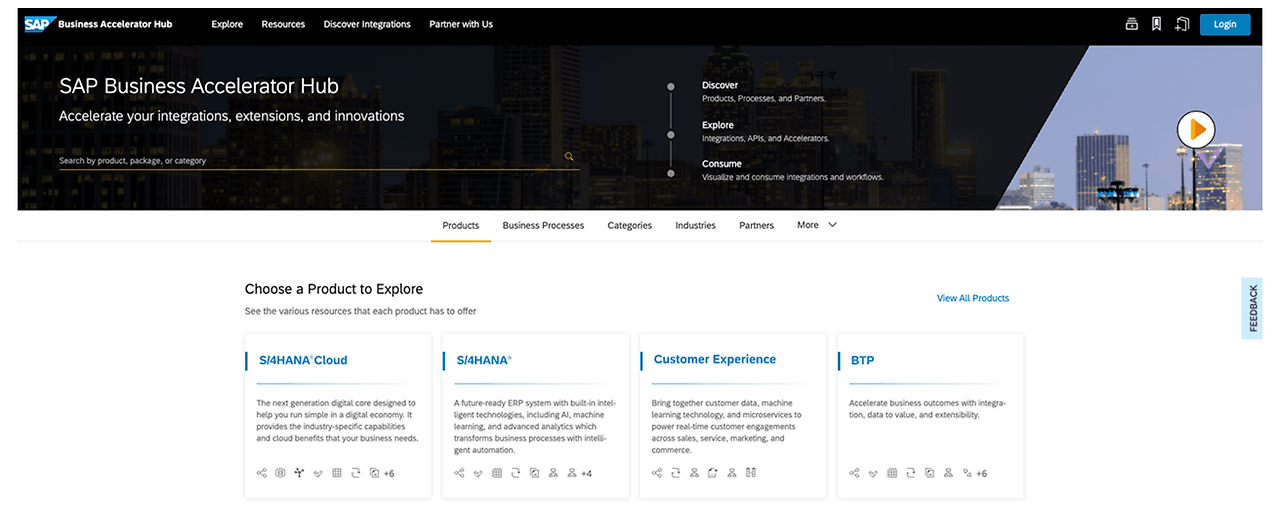1280x509 pixels.
Task: Play the banner video with orange play button
Action: (x=1196, y=129)
